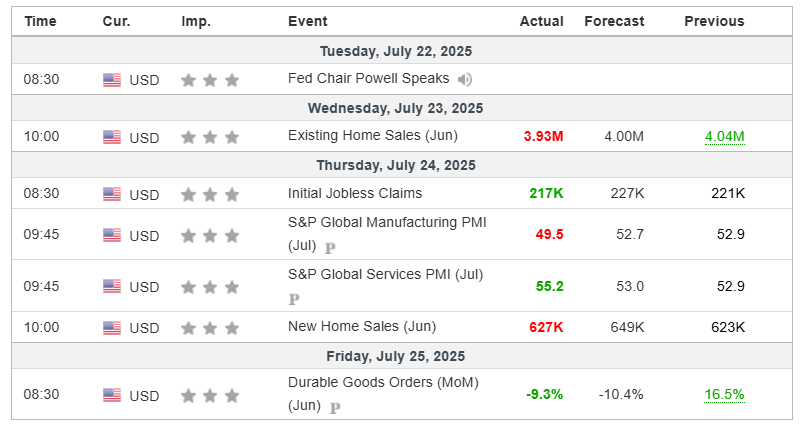Image resolution: width=805 pixels, height=430 pixels.
Task: Click the US flag in the Existing Home Sales row
Action: tap(112, 137)
